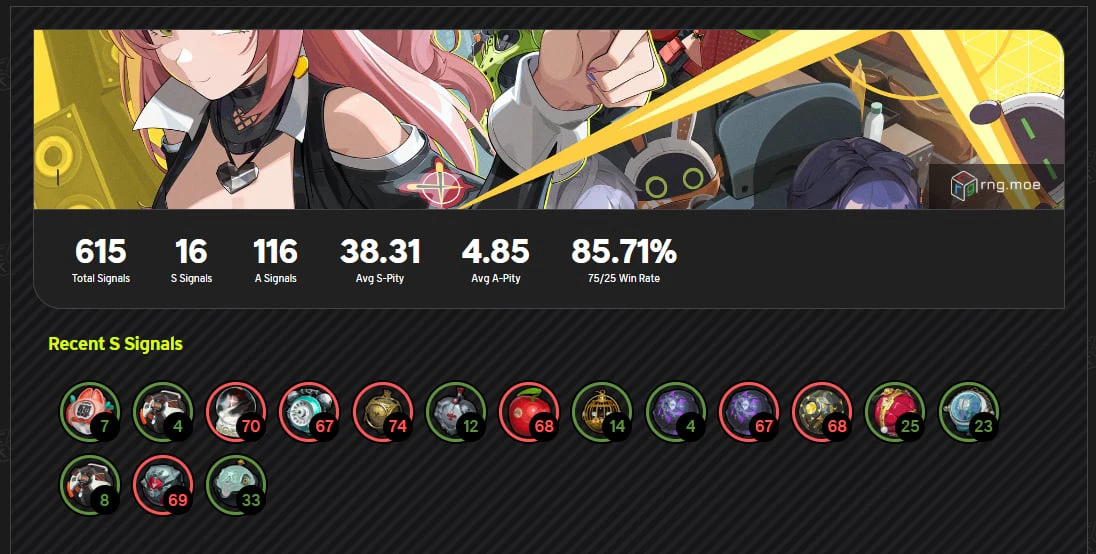Viewport: 1096px width, 554px height.
Task: Click the S signal icon with pity 7
Action: click(89, 411)
